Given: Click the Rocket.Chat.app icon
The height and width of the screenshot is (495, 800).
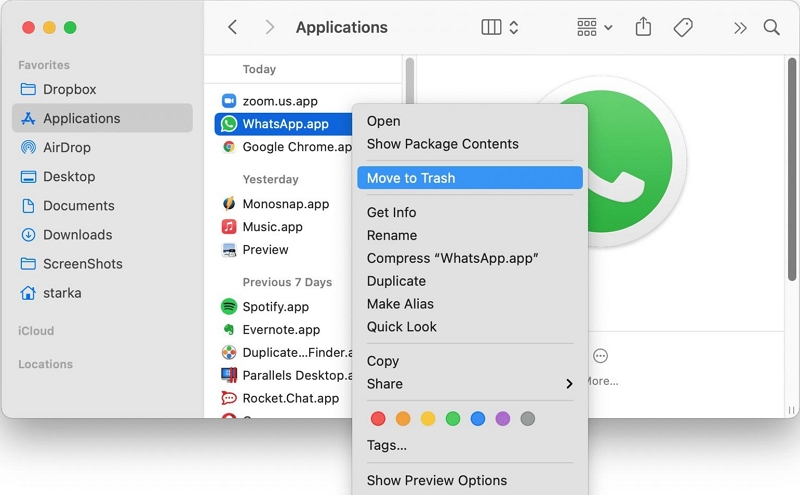Looking at the screenshot, I should tap(229, 398).
